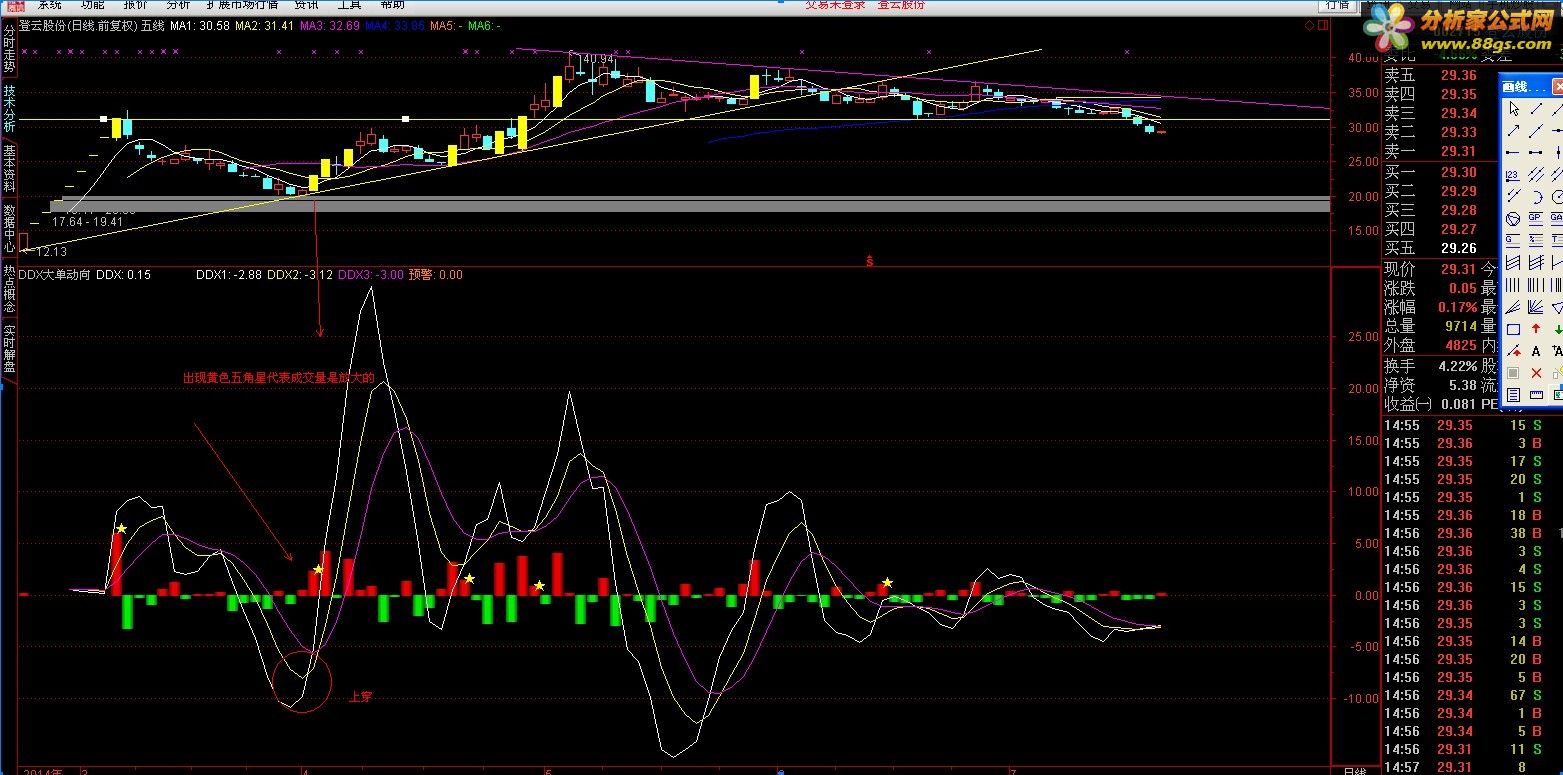Click the 外盘 value 4825

(x=1459, y=345)
